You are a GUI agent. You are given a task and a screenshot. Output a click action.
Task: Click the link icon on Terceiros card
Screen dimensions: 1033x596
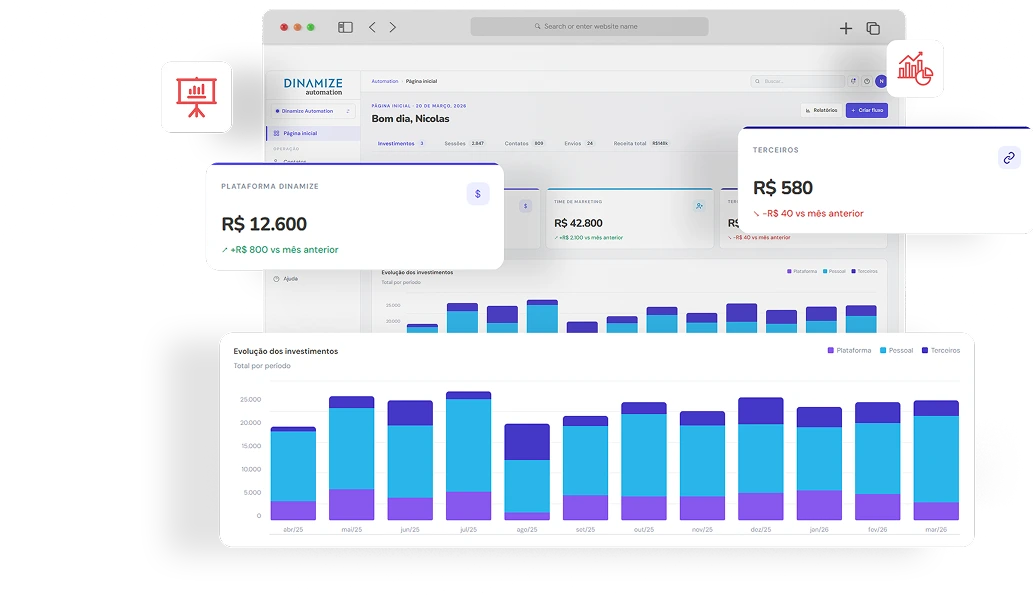pyautogui.click(x=1009, y=158)
